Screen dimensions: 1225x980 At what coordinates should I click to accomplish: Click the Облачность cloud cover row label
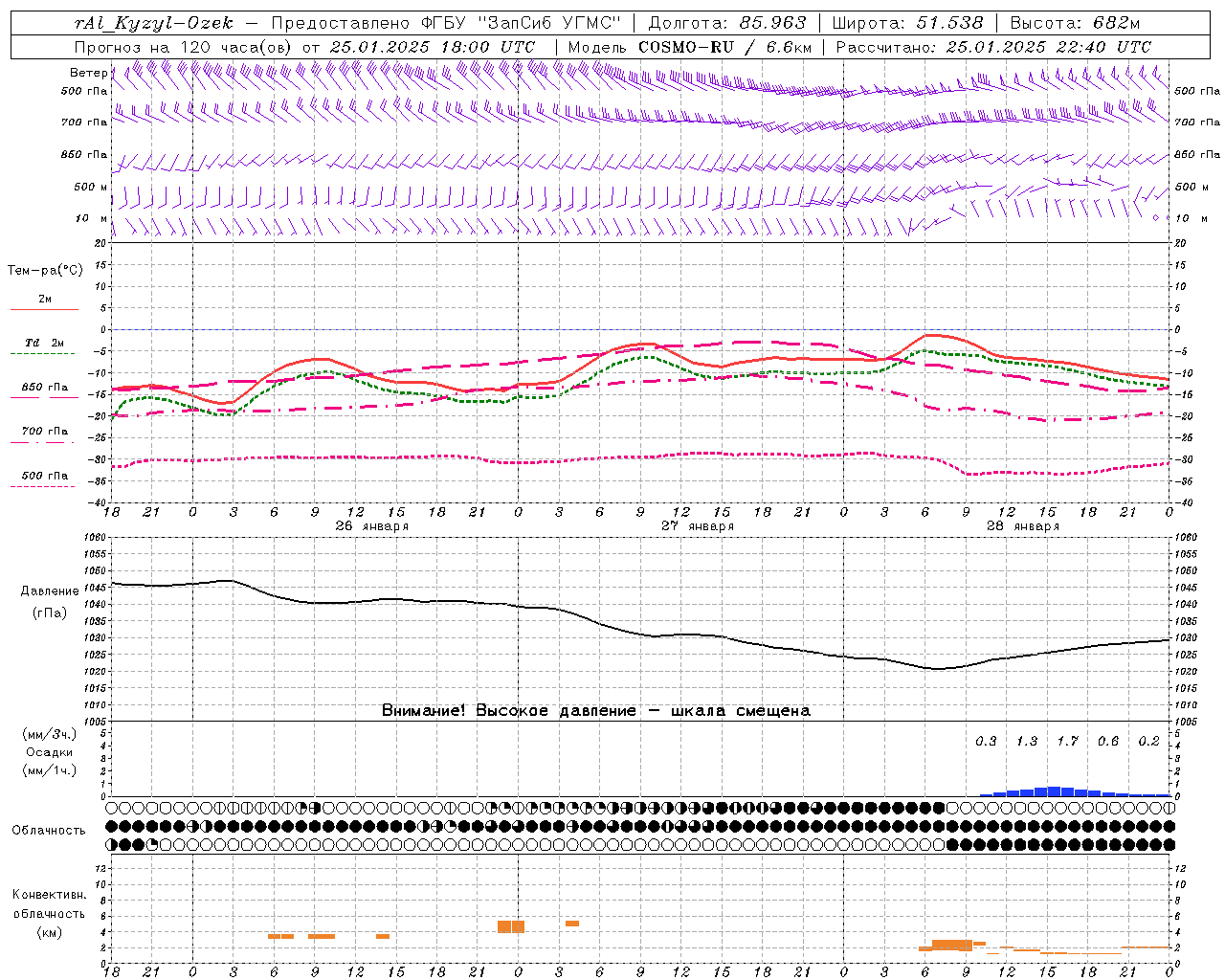(x=49, y=831)
